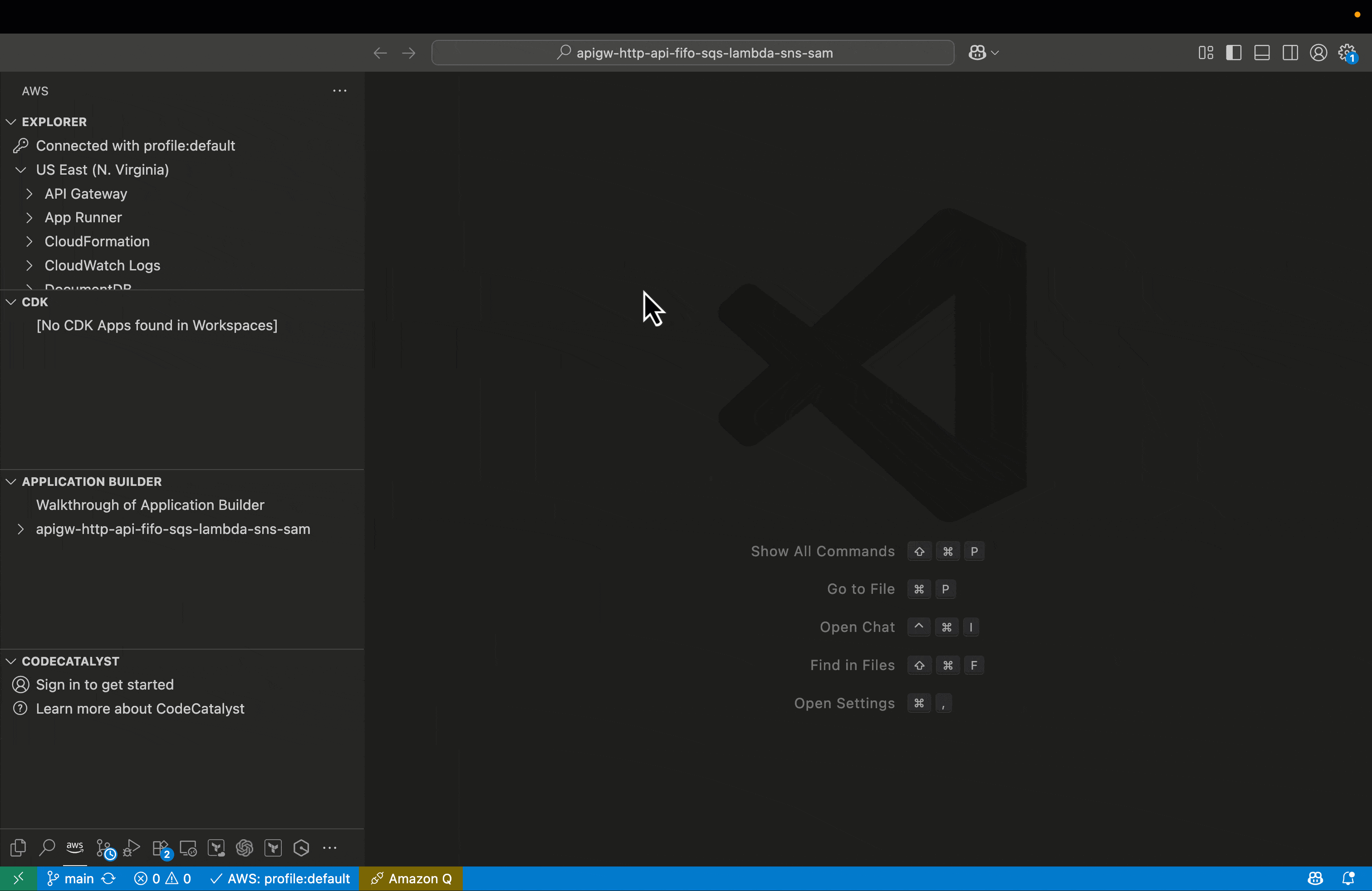The image size is (1372, 891).
Task: Open the Extensions view with badge
Action: (x=161, y=848)
